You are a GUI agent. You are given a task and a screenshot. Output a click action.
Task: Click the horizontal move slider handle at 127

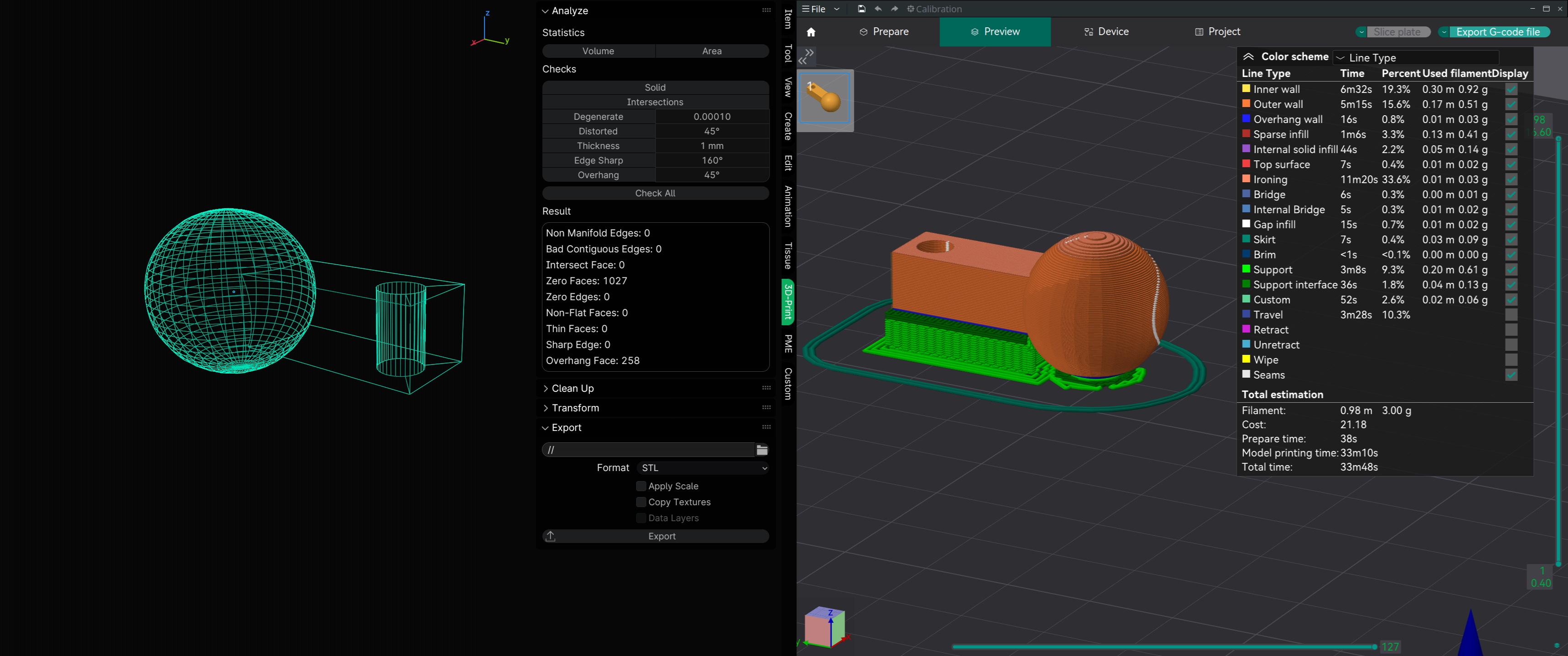click(x=1374, y=646)
